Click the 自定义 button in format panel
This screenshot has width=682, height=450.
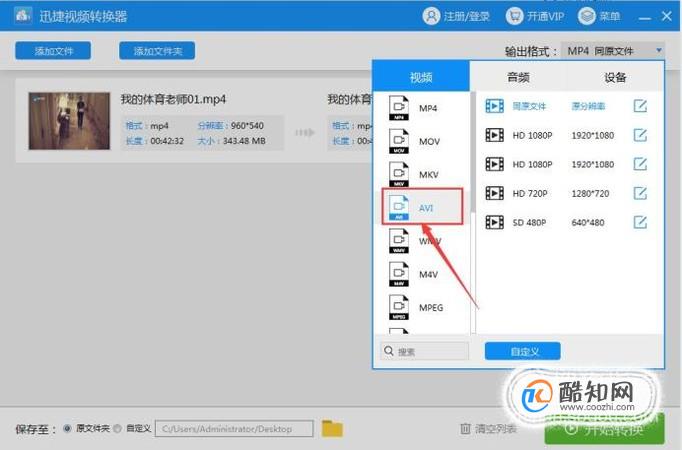tap(522, 351)
